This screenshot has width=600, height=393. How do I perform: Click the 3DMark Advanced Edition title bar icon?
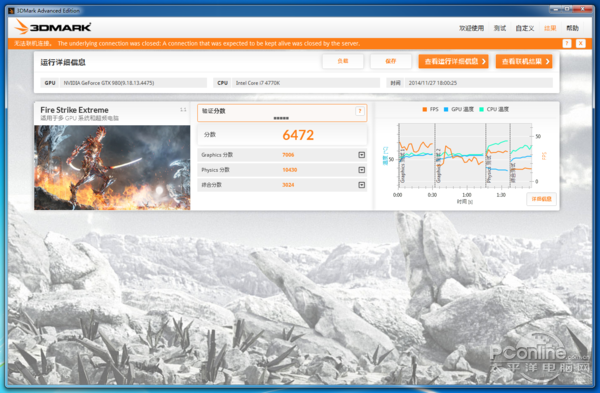11,11
